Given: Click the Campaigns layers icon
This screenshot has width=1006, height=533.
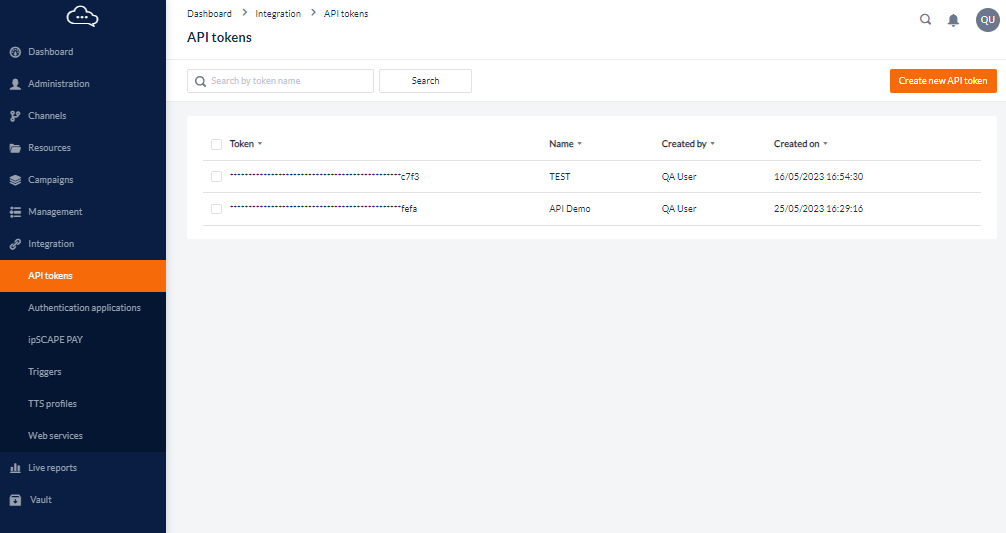Looking at the screenshot, I should coord(15,180).
